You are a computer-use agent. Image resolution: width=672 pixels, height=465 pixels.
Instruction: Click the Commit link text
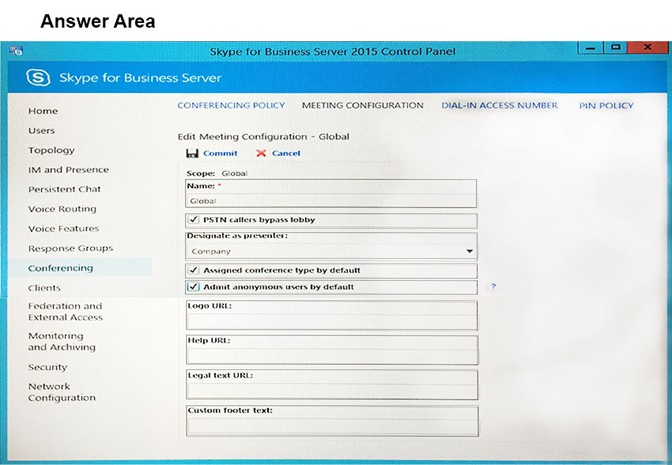point(220,153)
